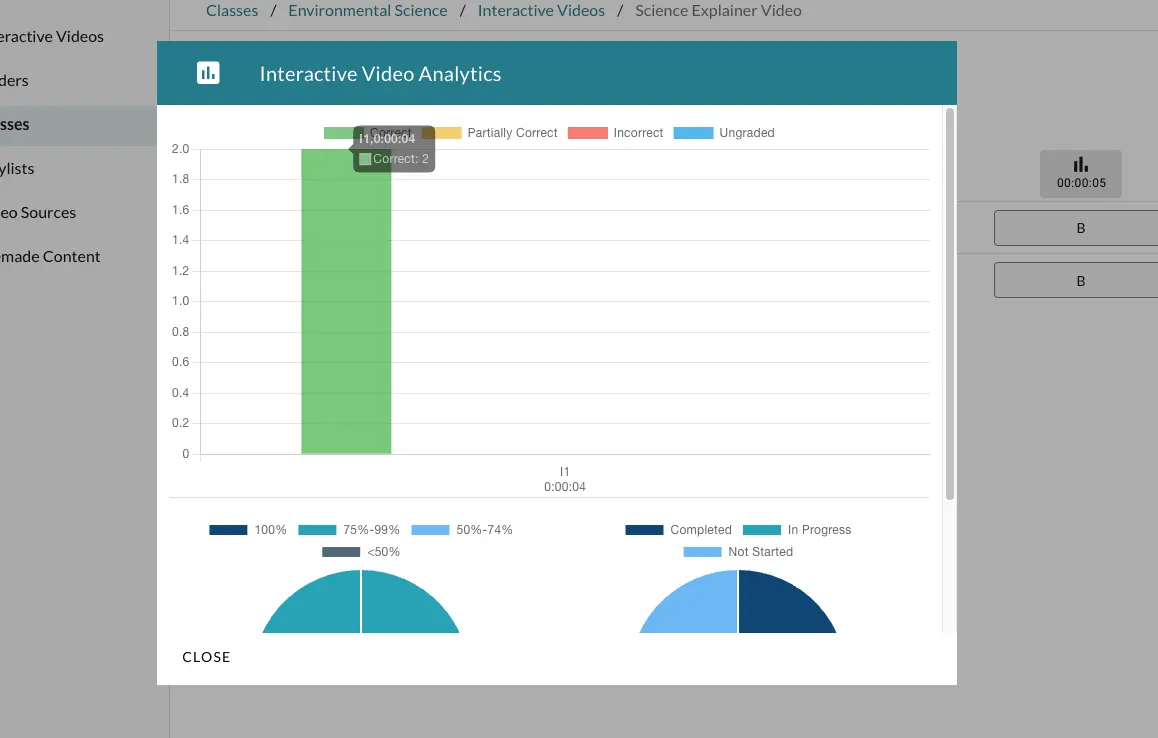Image resolution: width=1158 pixels, height=738 pixels.
Task: Toggle the In Progress legend item
Action: tap(797, 530)
